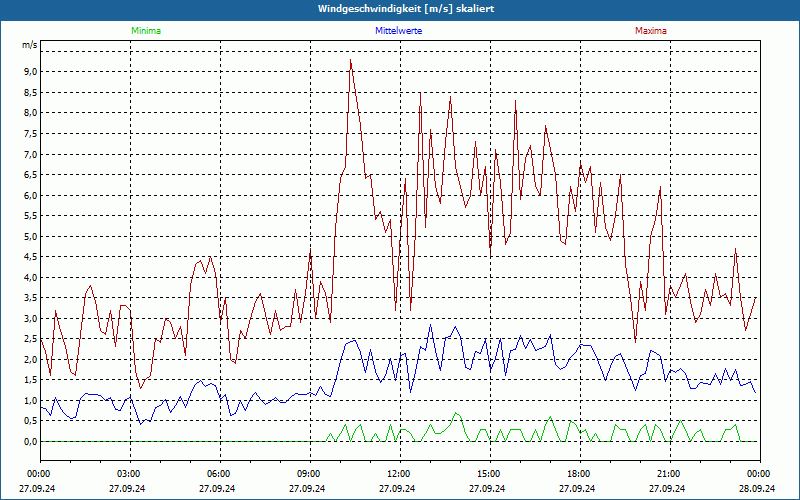Click the 06:00 time label
Screen dimensions: 800x500
point(220,474)
